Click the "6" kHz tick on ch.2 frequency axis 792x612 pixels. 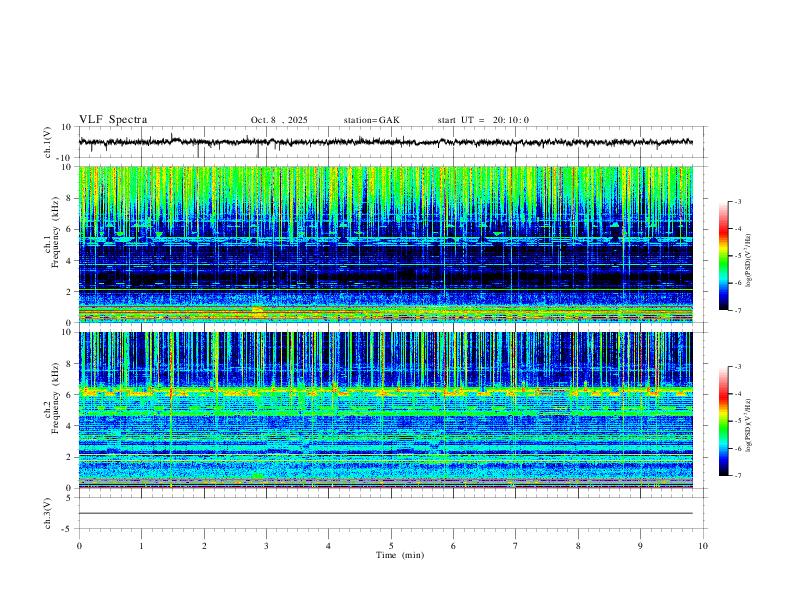pyautogui.click(x=70, y=395)
